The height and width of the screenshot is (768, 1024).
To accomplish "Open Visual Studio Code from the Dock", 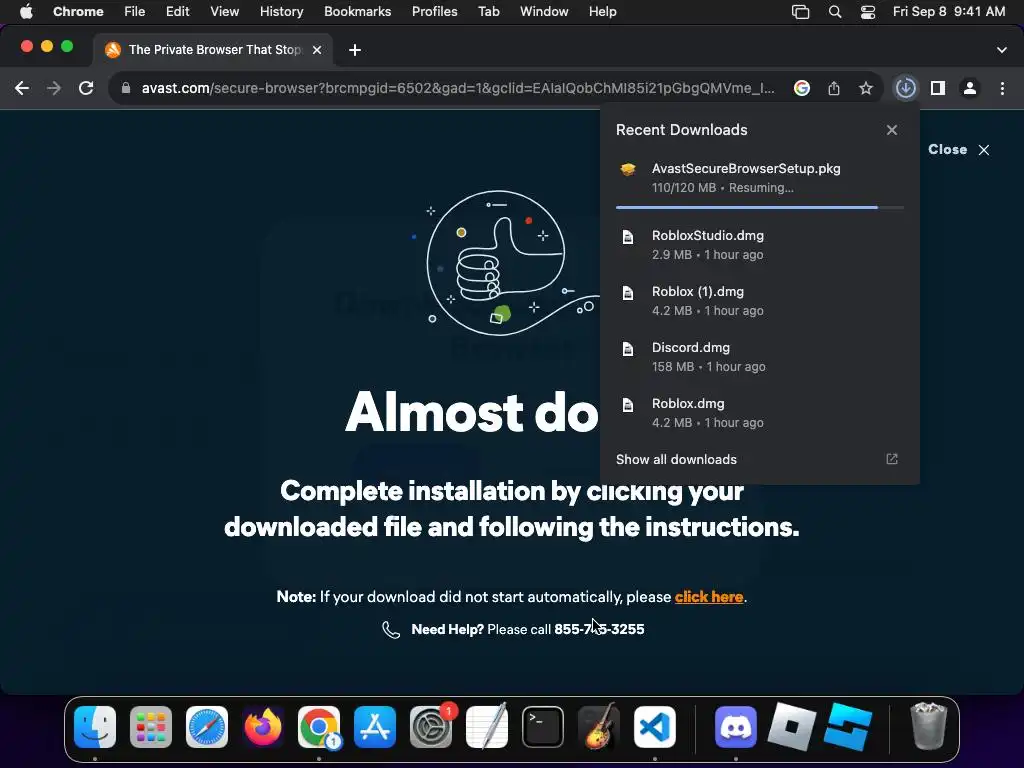I will (655, 727).
